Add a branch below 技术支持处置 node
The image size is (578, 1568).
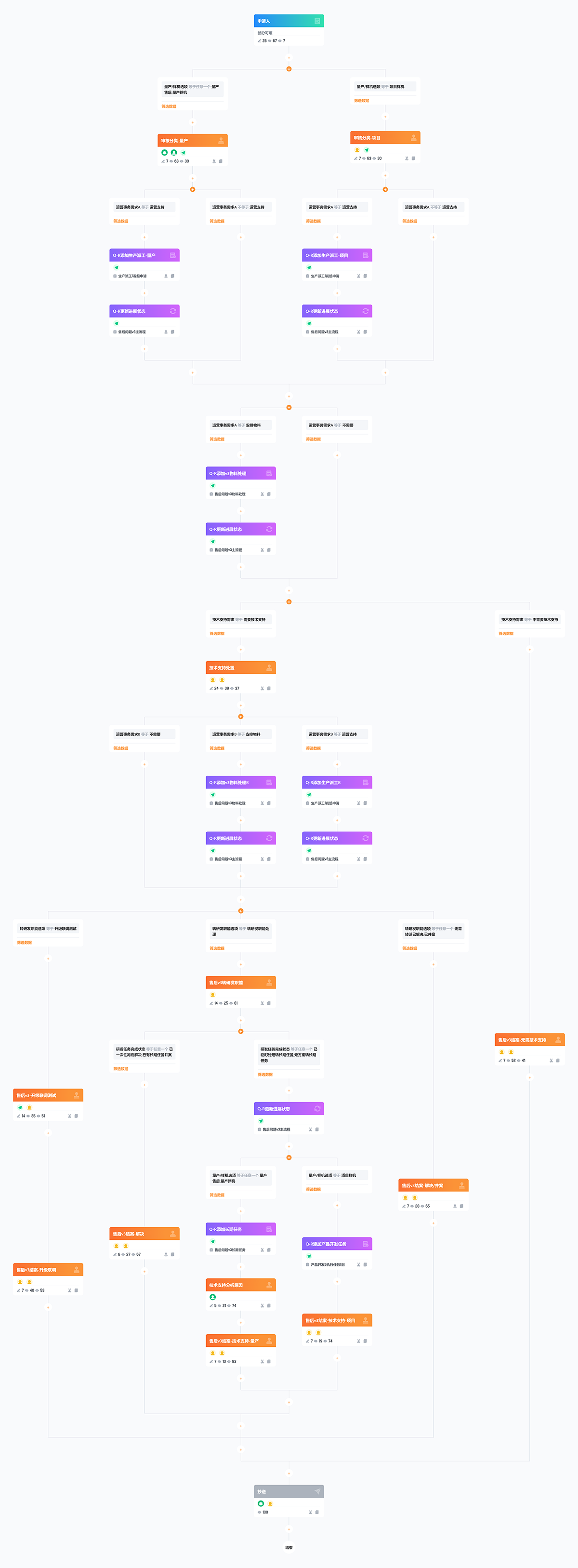[241, 717]
